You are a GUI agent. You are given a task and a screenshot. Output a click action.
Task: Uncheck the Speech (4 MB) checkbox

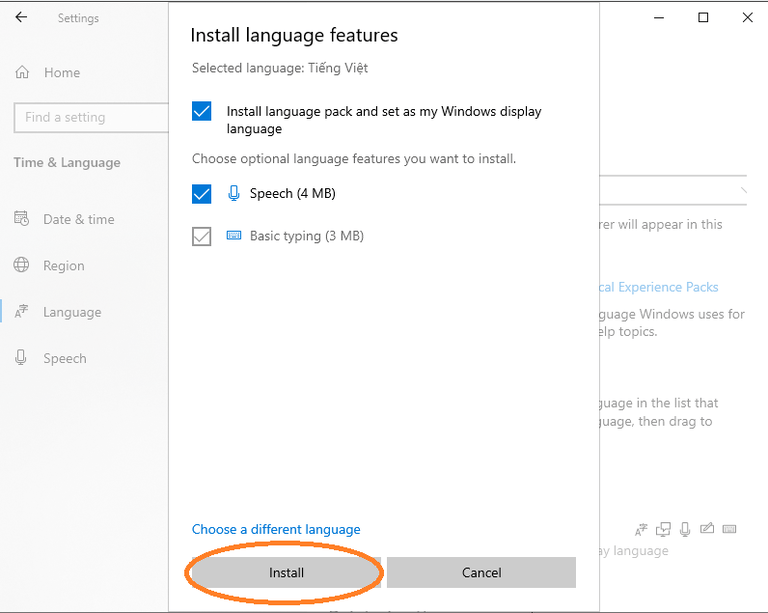201,194
